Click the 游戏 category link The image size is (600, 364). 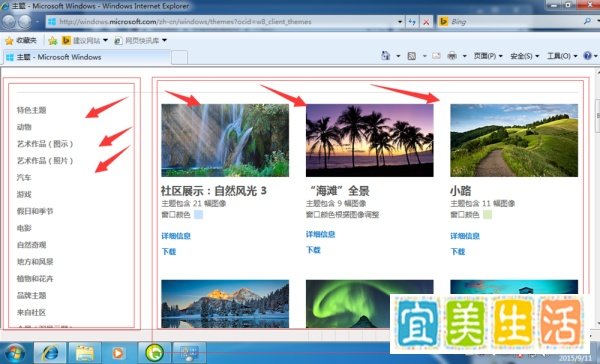click(24, 194)
